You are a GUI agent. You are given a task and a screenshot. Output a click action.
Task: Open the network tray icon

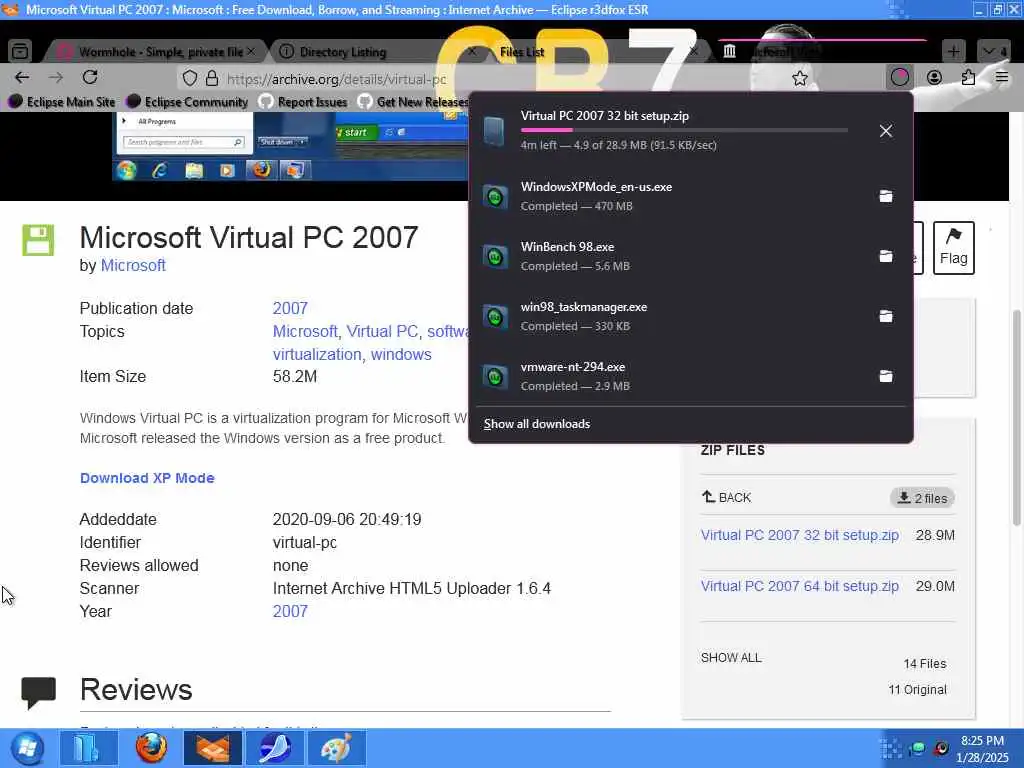click(x=917, y=748)
